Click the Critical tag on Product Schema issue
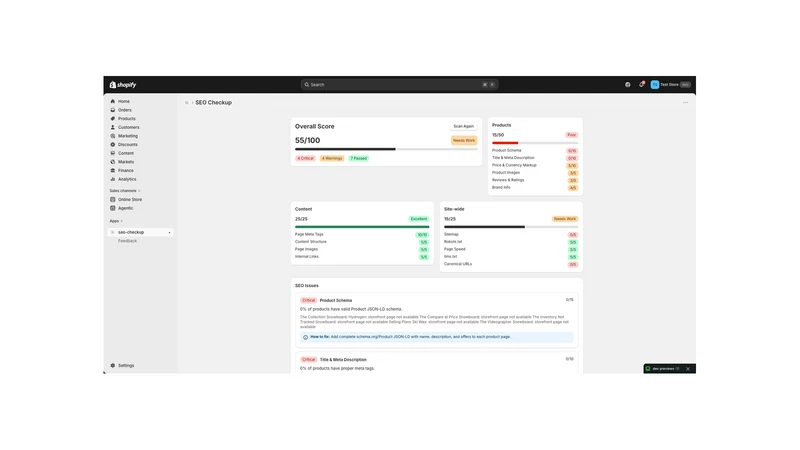The width and height of the screenshot is (800, 450). pyautogui.click(x=309, y=301)
